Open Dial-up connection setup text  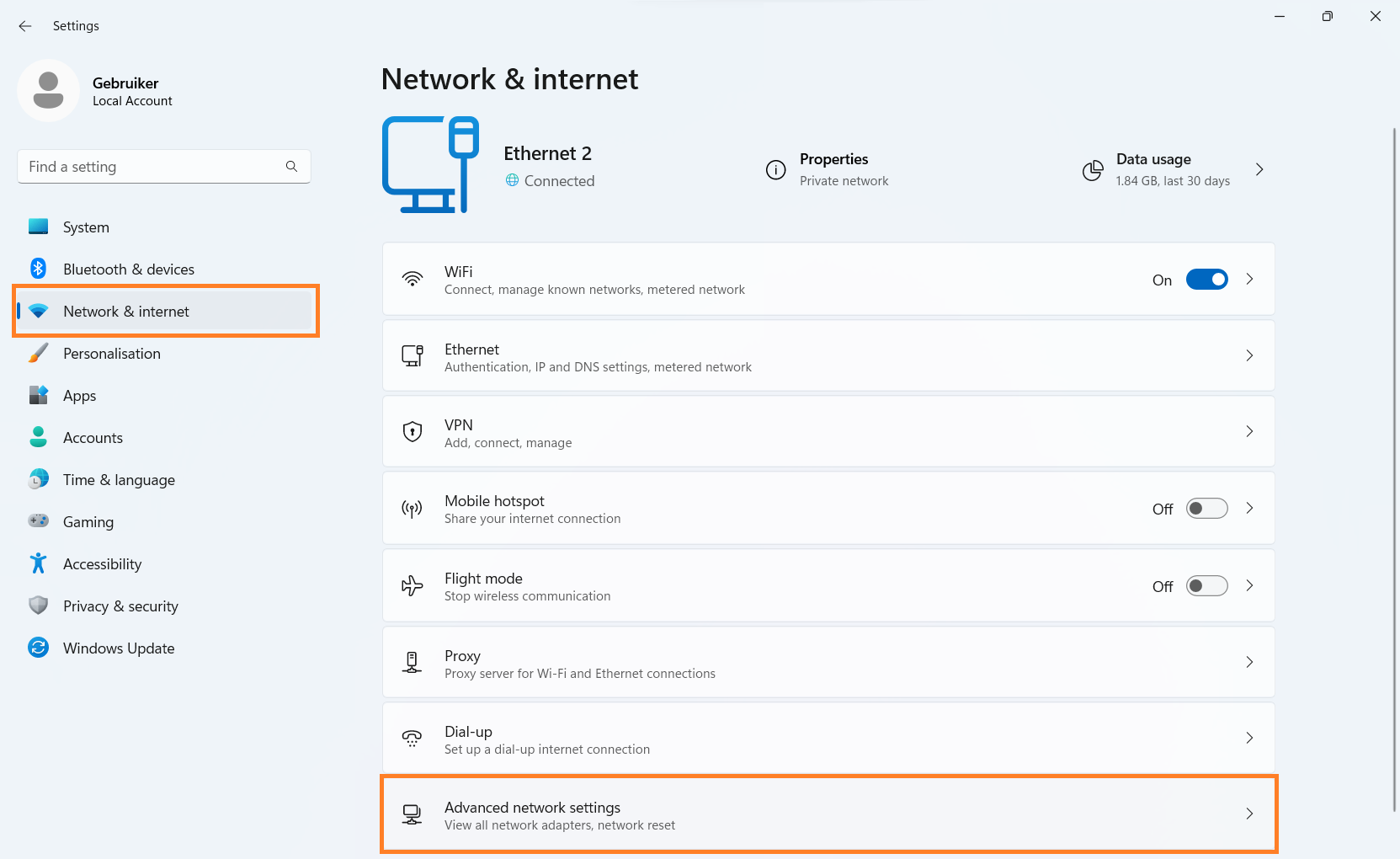[x=547, y=750]
